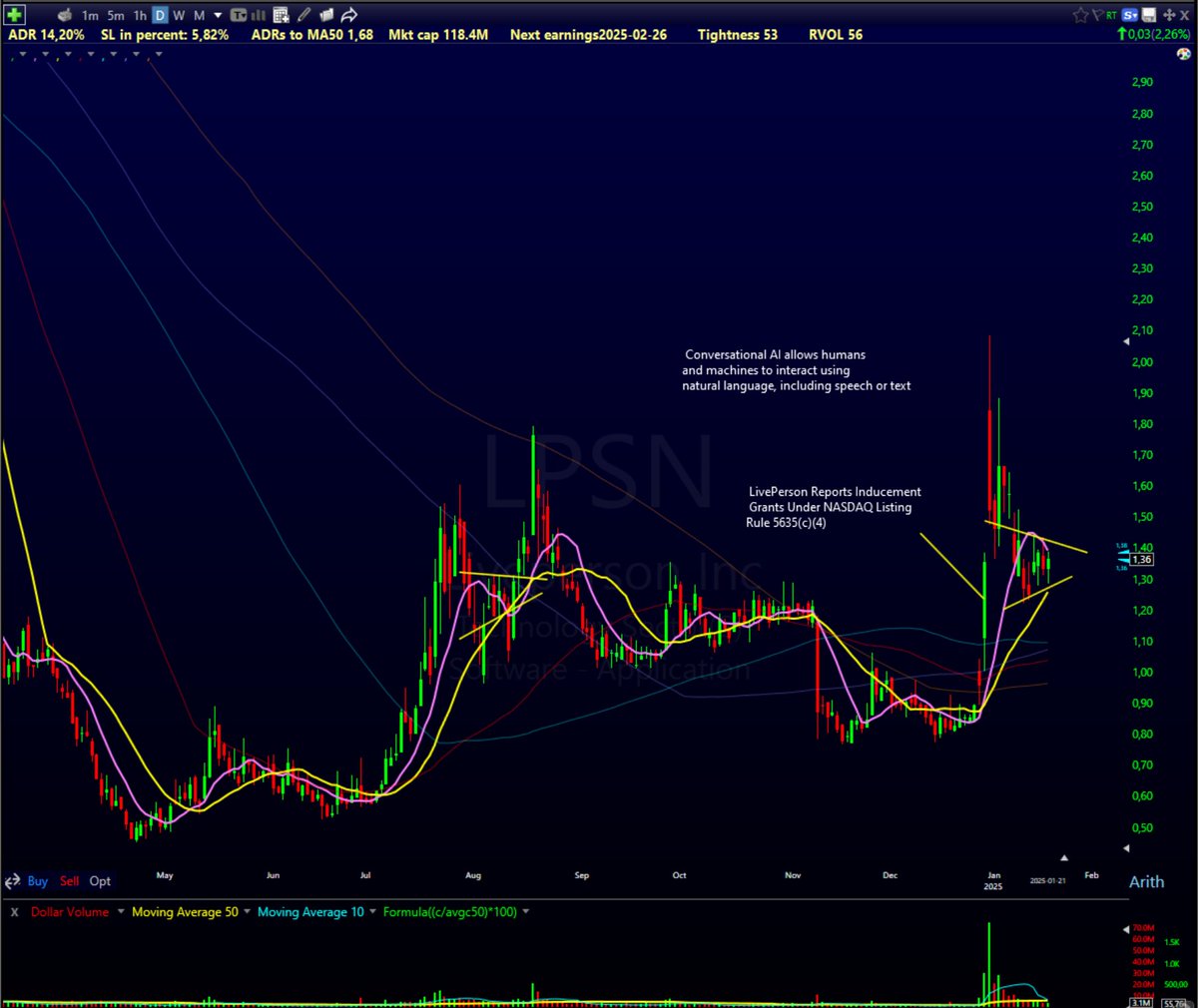Open the blue S symbol-link dropdown
1198x1008 pixels.
point(1130,15)
